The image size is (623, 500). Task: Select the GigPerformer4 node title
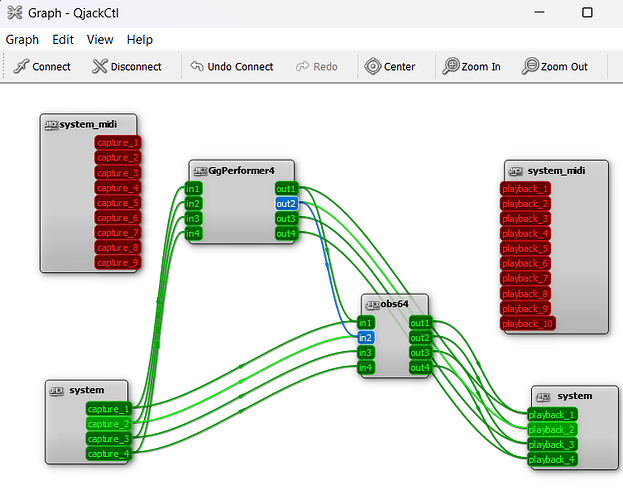242,171
